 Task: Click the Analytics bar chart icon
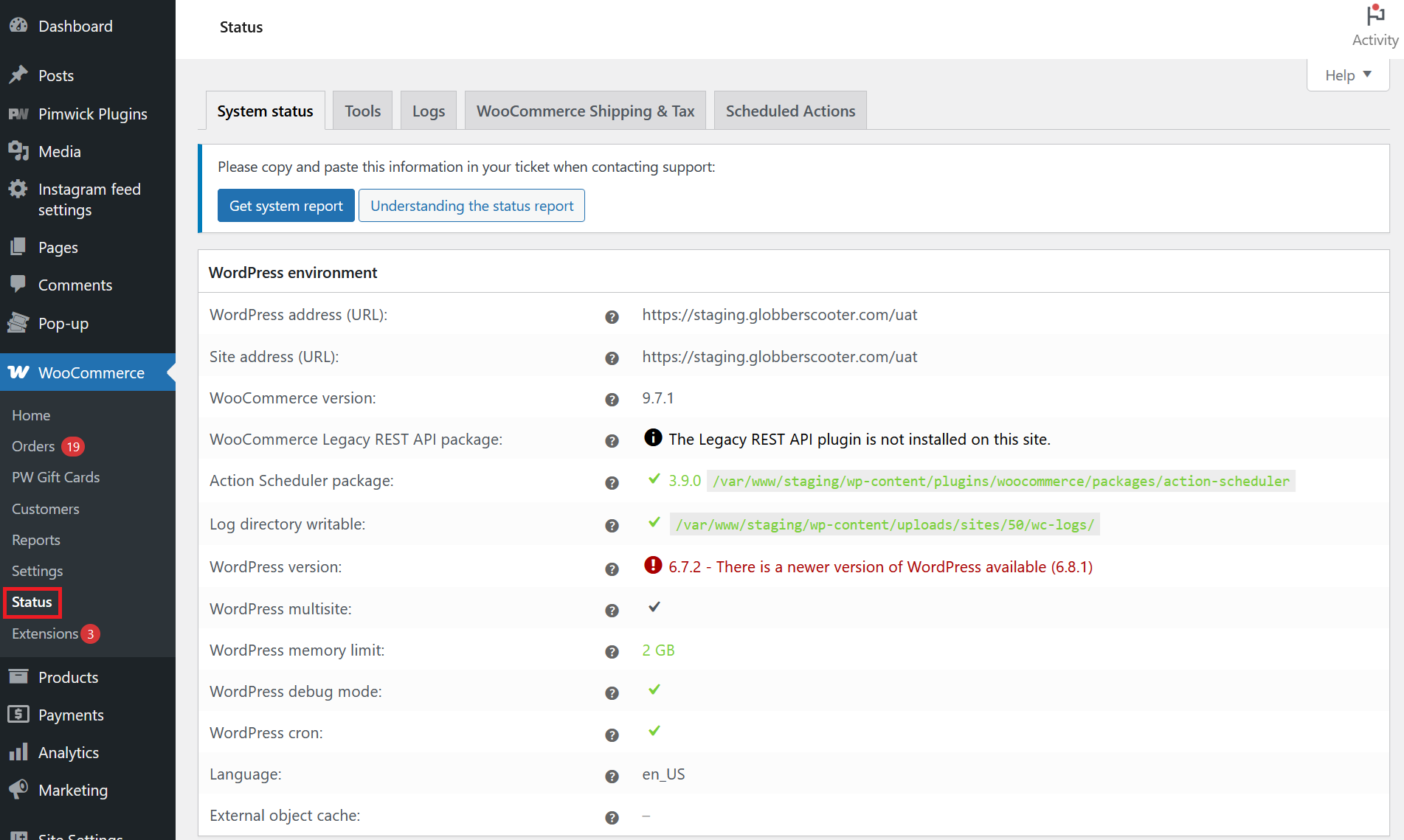coord(18,752)
